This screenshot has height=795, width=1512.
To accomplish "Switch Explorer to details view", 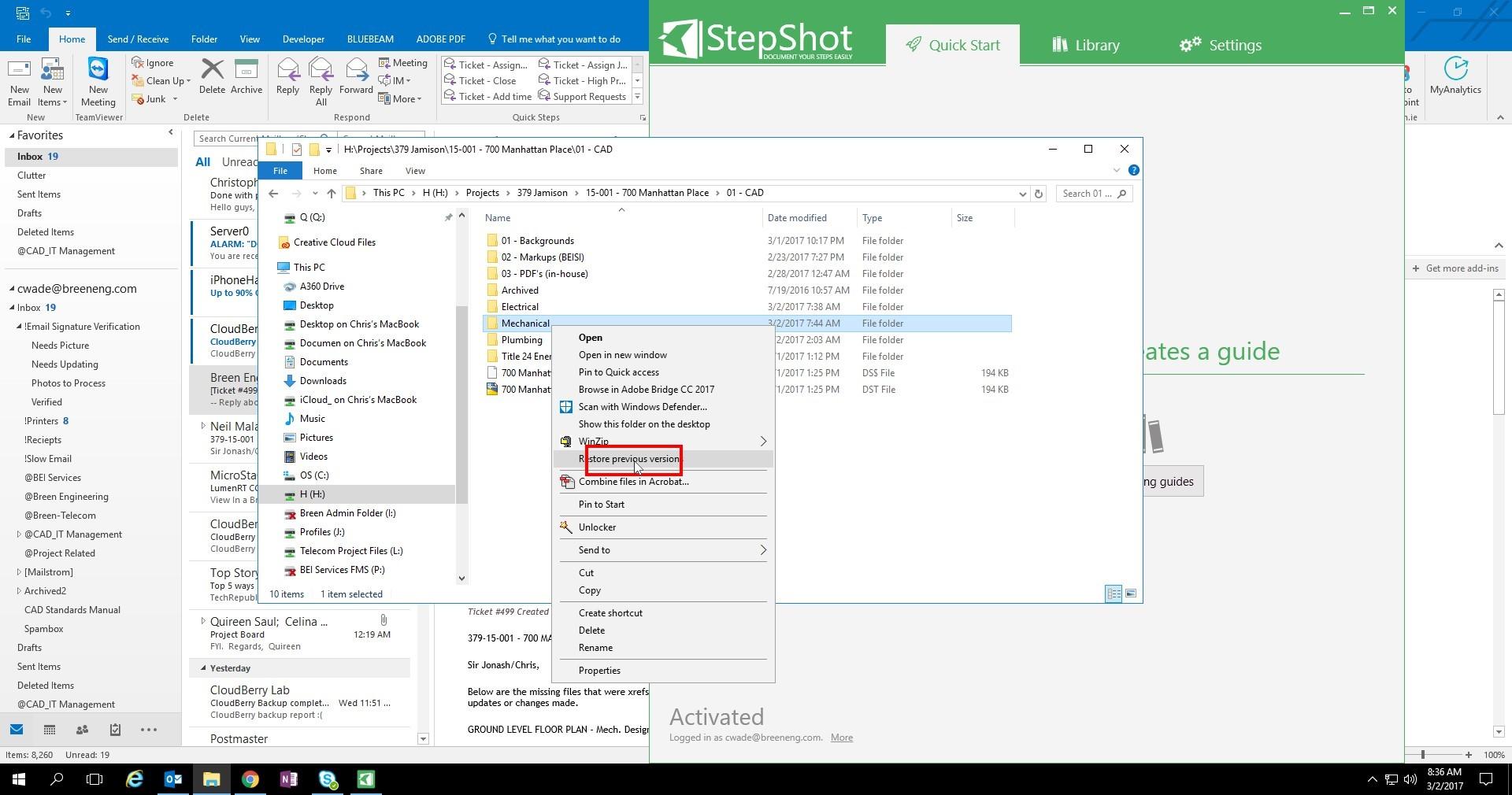I will [x=1114, y=593].
